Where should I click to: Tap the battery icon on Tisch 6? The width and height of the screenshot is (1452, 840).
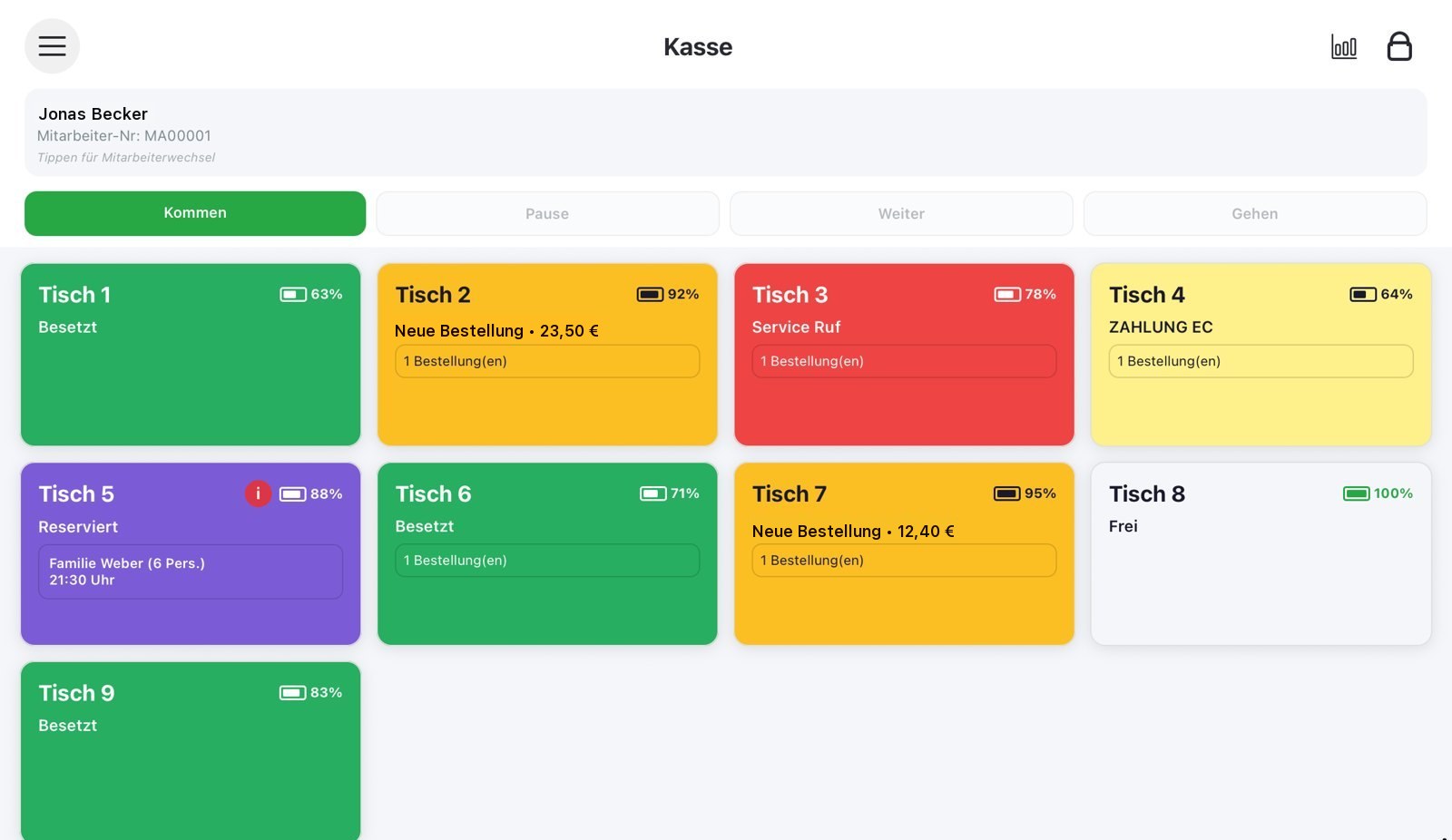pos(653,493)
